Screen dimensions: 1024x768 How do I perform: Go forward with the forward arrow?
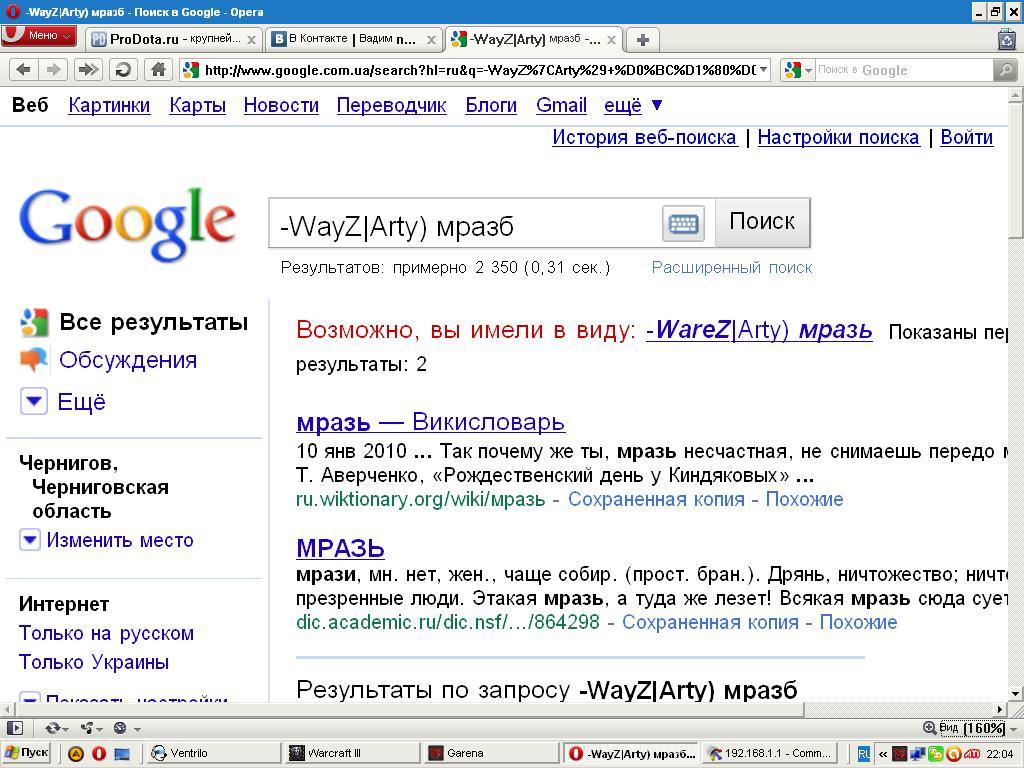54,69
